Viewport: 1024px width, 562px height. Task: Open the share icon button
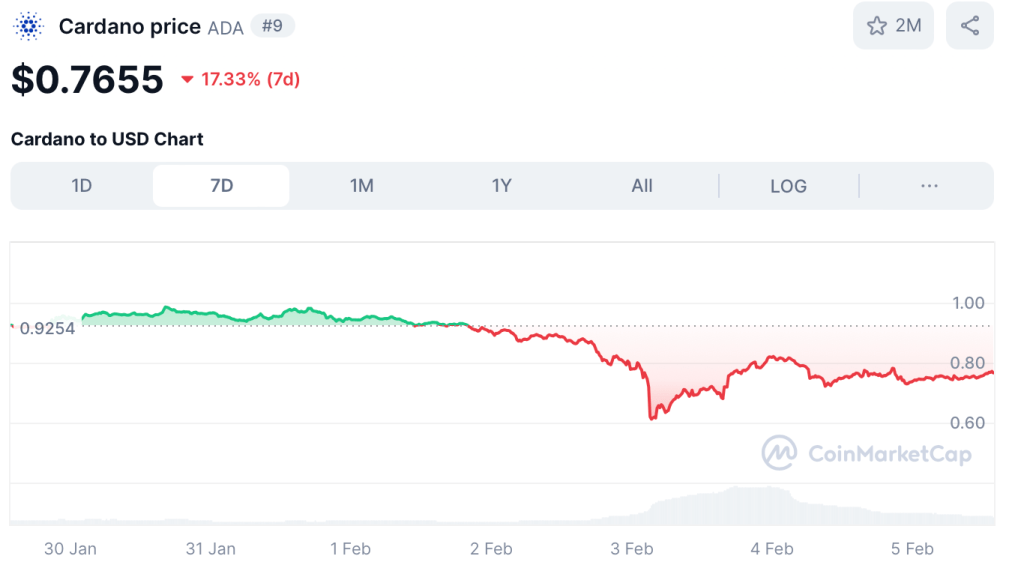point(969,26)
